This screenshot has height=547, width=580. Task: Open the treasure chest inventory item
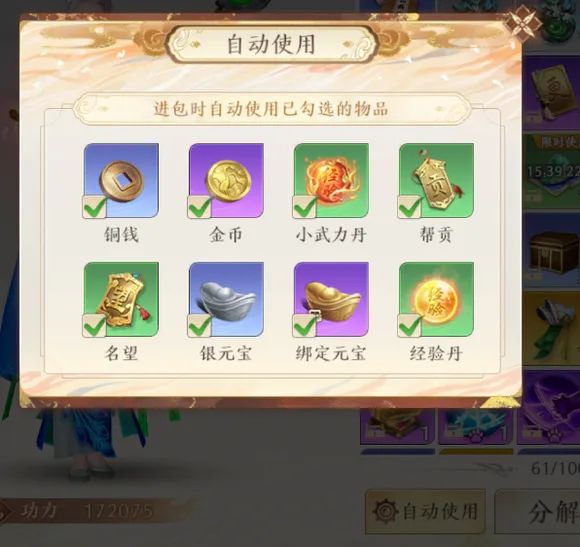(x=552, y=251)
